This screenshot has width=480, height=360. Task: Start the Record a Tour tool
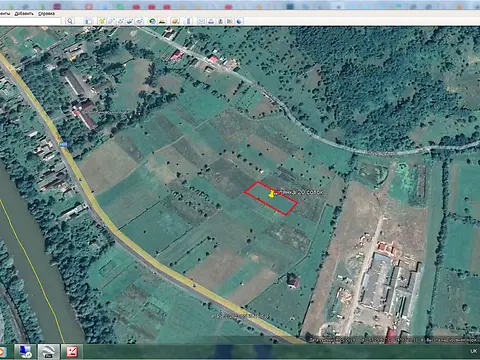point(139,21)
